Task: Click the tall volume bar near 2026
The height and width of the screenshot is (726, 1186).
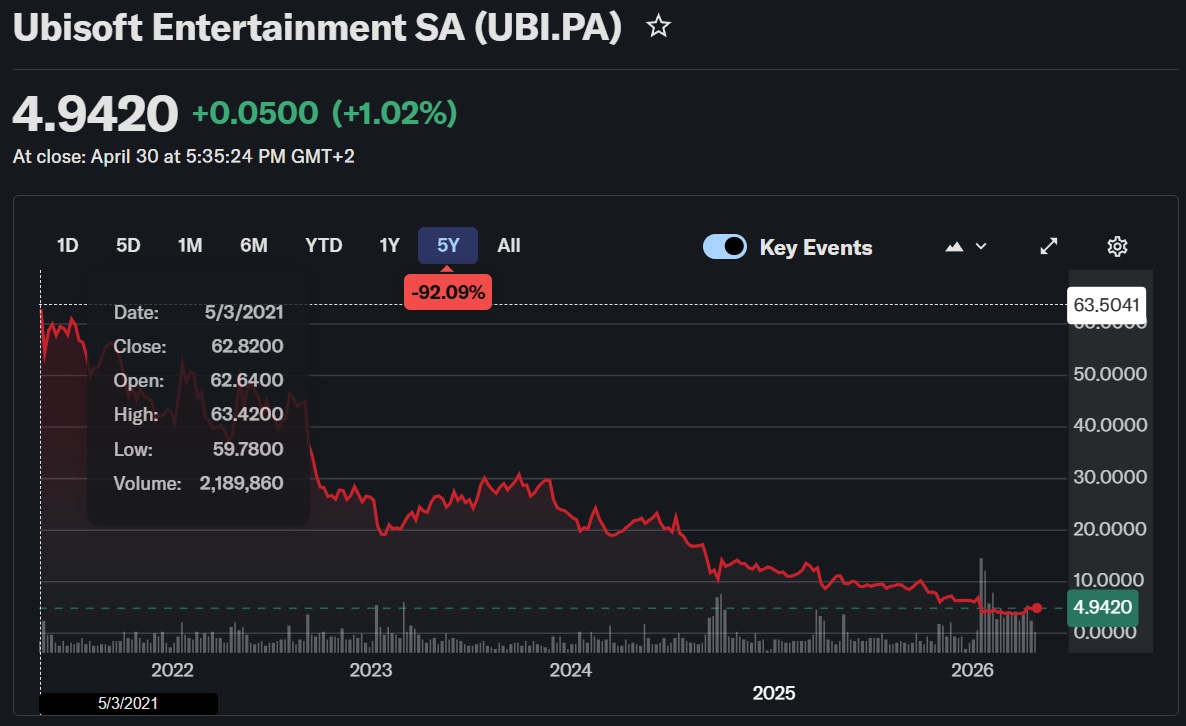Action: point(981,605)
